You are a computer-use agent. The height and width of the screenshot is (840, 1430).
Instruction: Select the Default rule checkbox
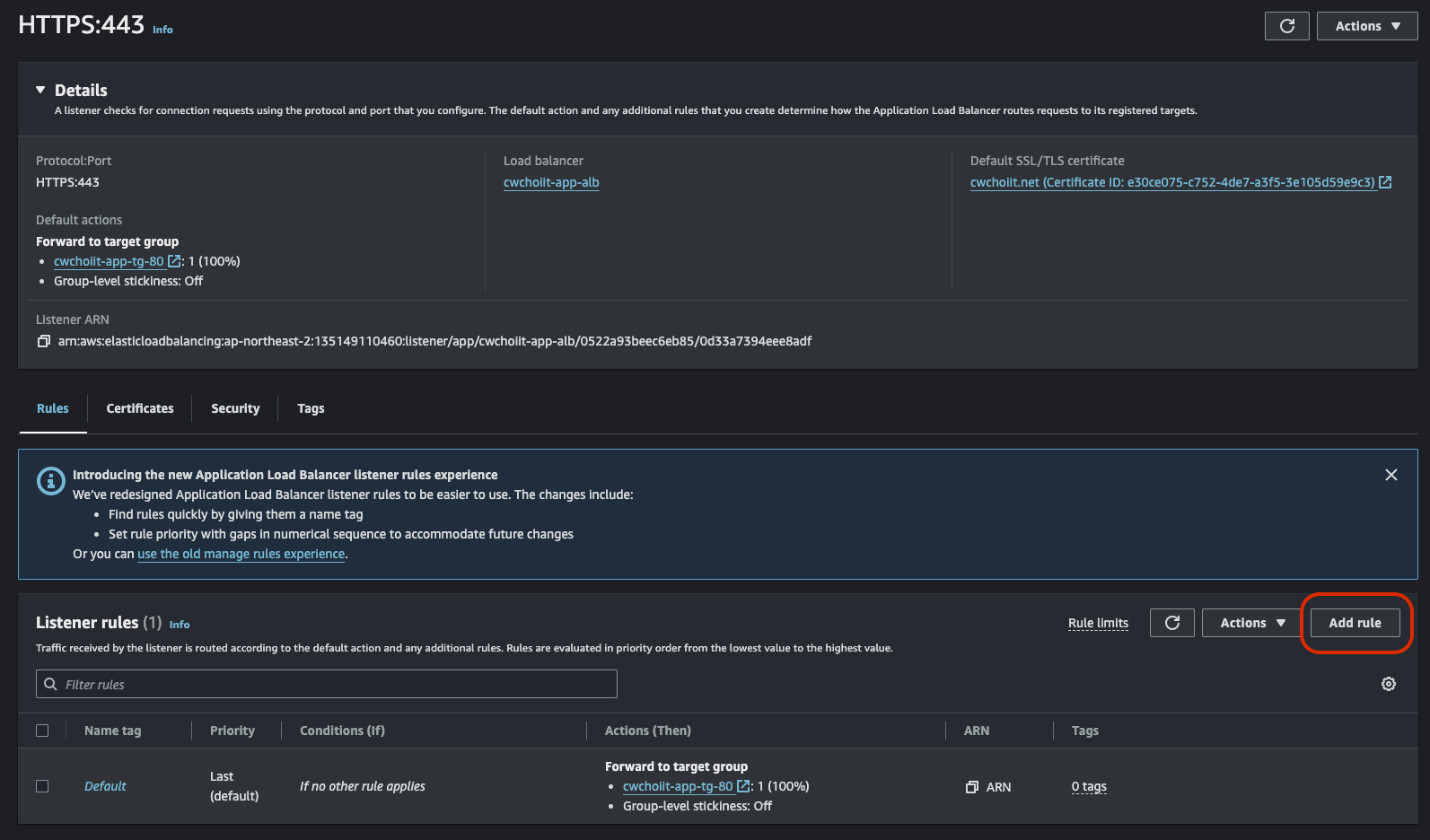point(42,786)
